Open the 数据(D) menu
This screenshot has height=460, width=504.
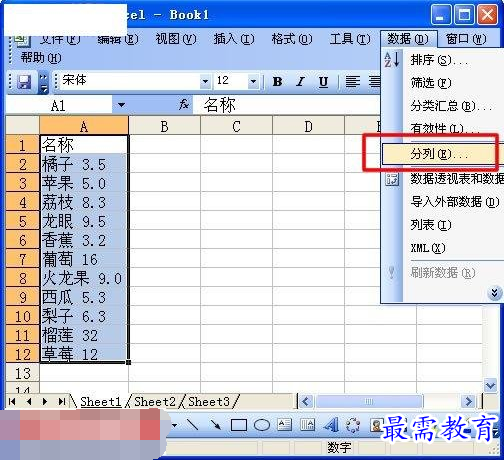(408, 39)
